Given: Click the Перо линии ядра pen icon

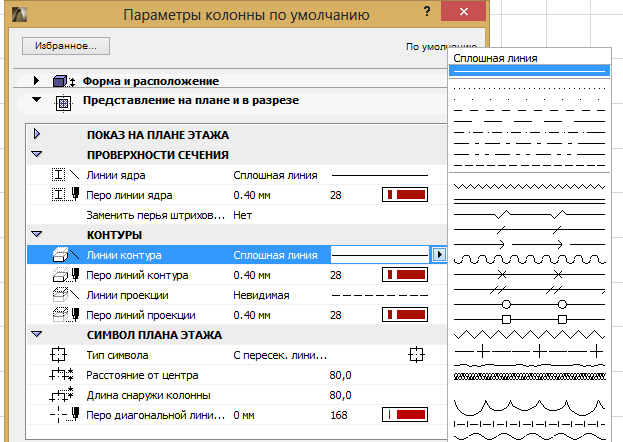Looking at the screenshot, I should (x=66, y=195).
